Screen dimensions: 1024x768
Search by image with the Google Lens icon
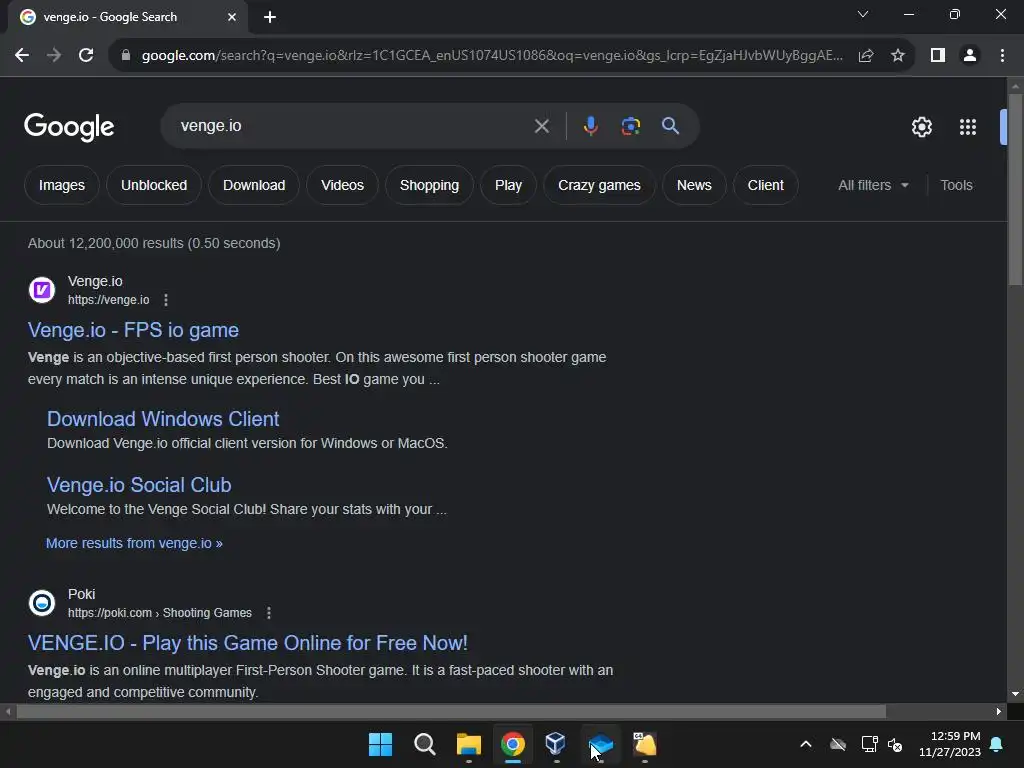pos(631,125)
